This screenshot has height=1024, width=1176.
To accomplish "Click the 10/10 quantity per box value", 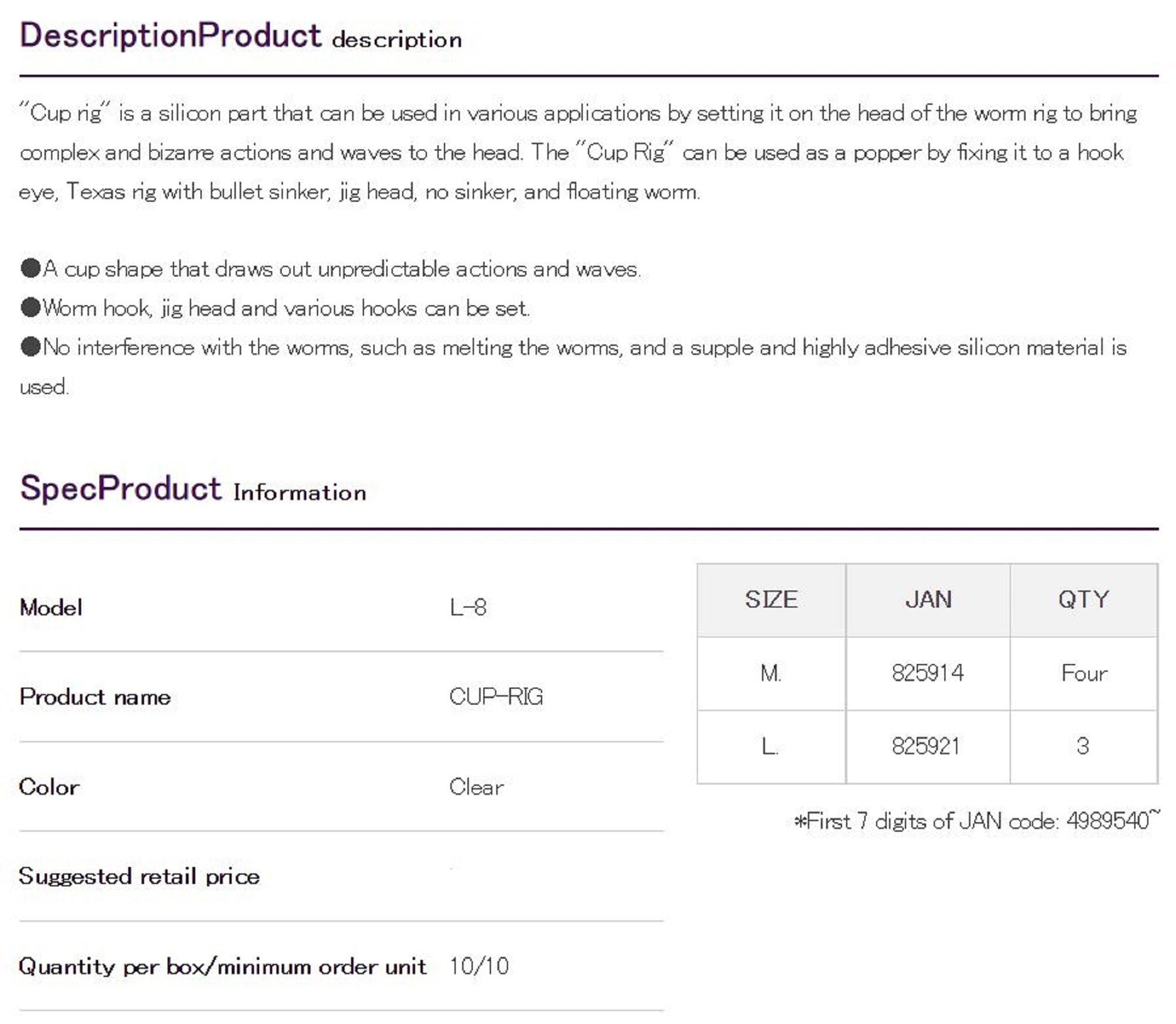I will coord(479,966).
